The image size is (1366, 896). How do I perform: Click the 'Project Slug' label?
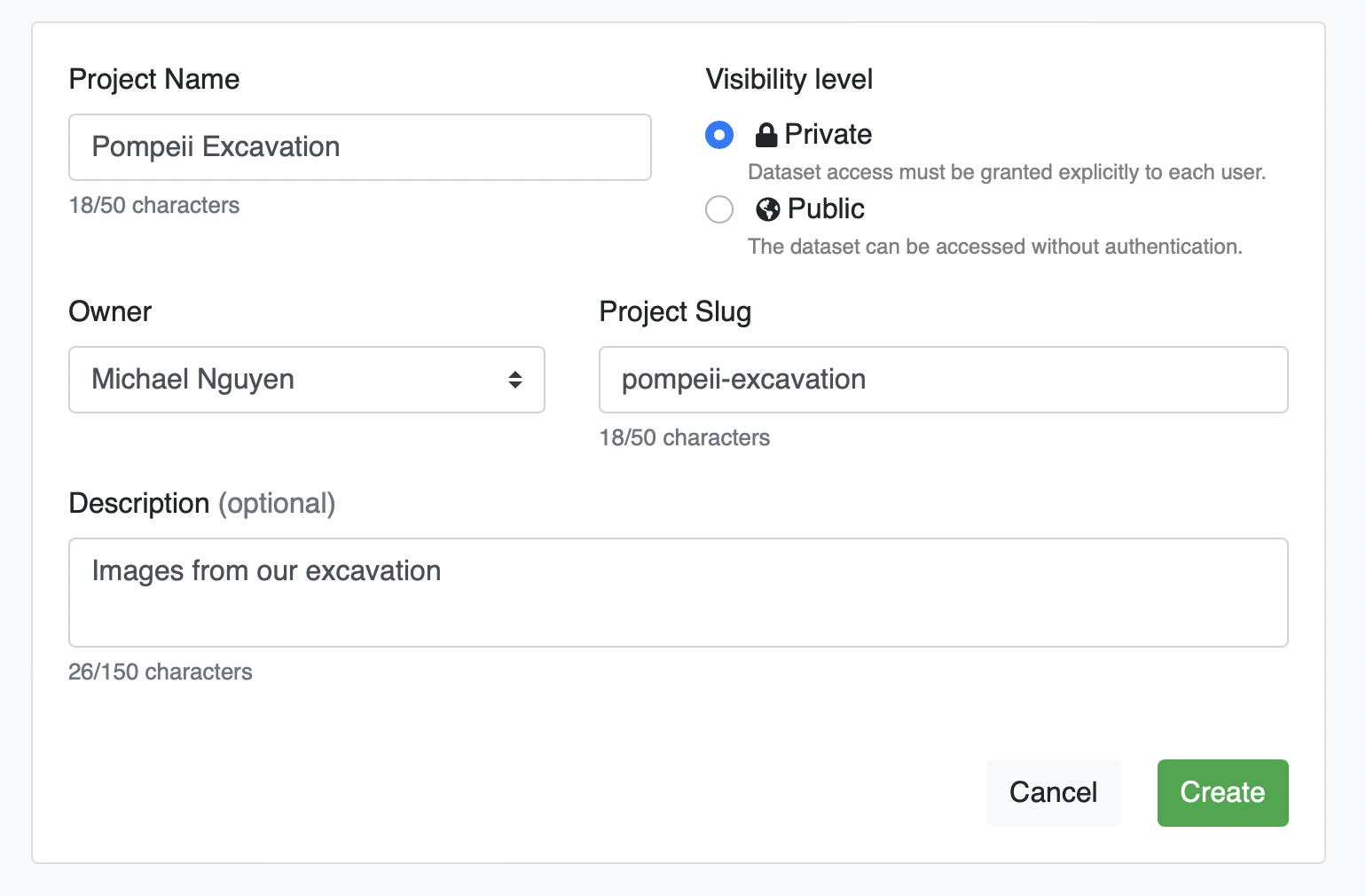(675, 312)
